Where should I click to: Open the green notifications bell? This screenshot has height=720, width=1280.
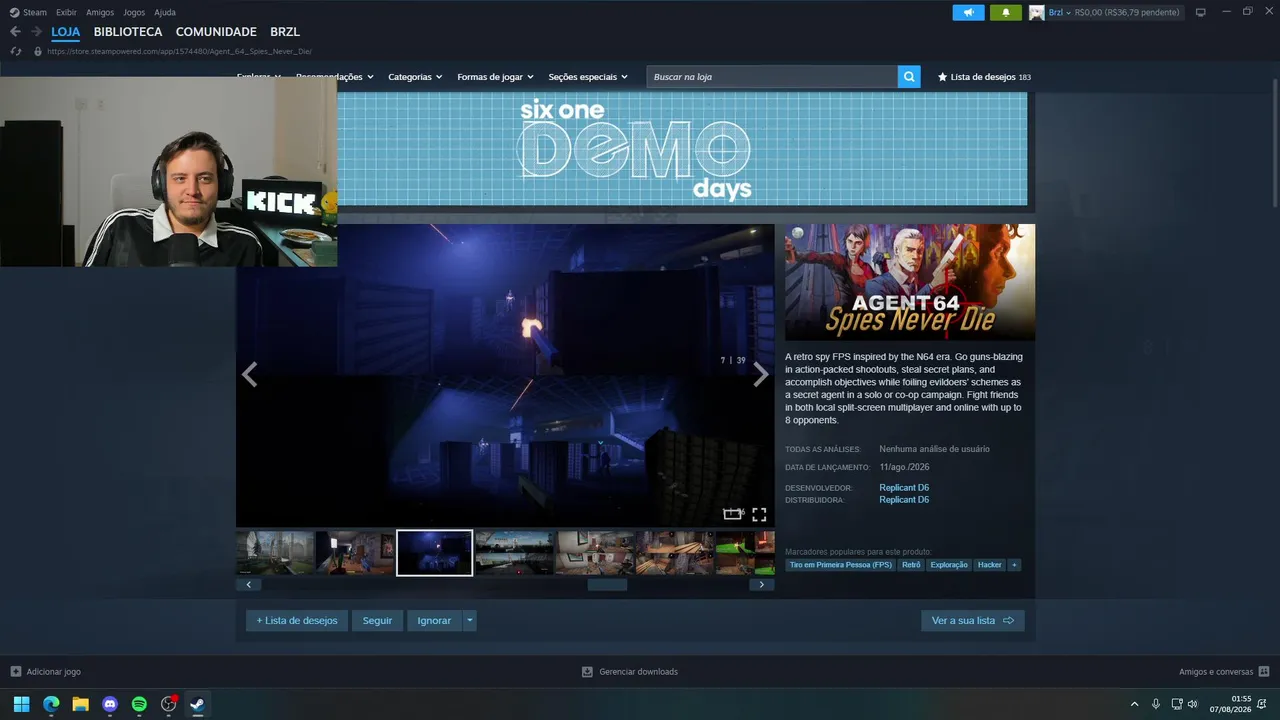pyautogui.click(x=1005, y=12)
